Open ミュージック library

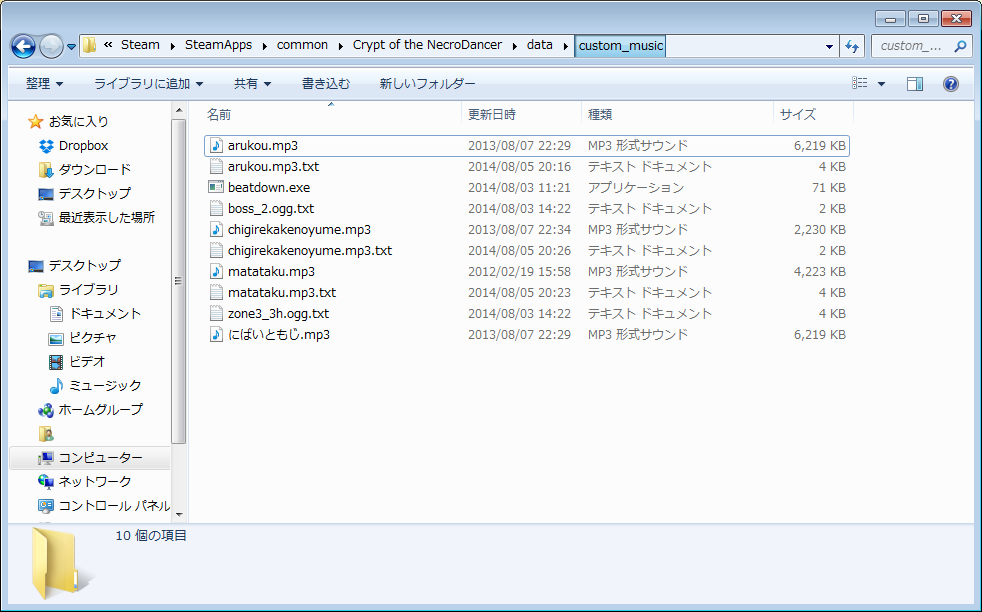[105, 385]
